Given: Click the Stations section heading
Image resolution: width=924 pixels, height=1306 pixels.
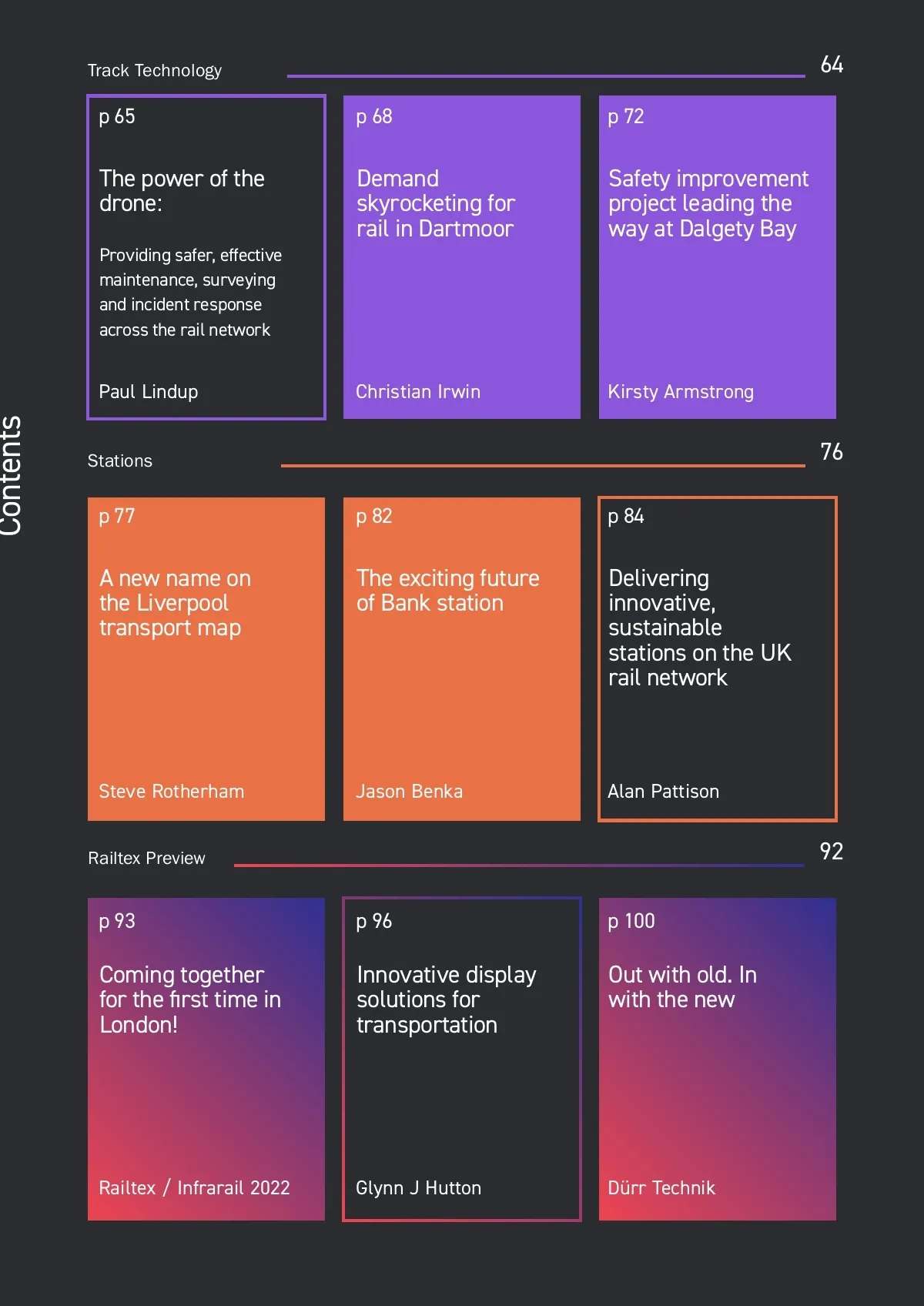Looking at the screenshot, I should click(x=120, y=461).
